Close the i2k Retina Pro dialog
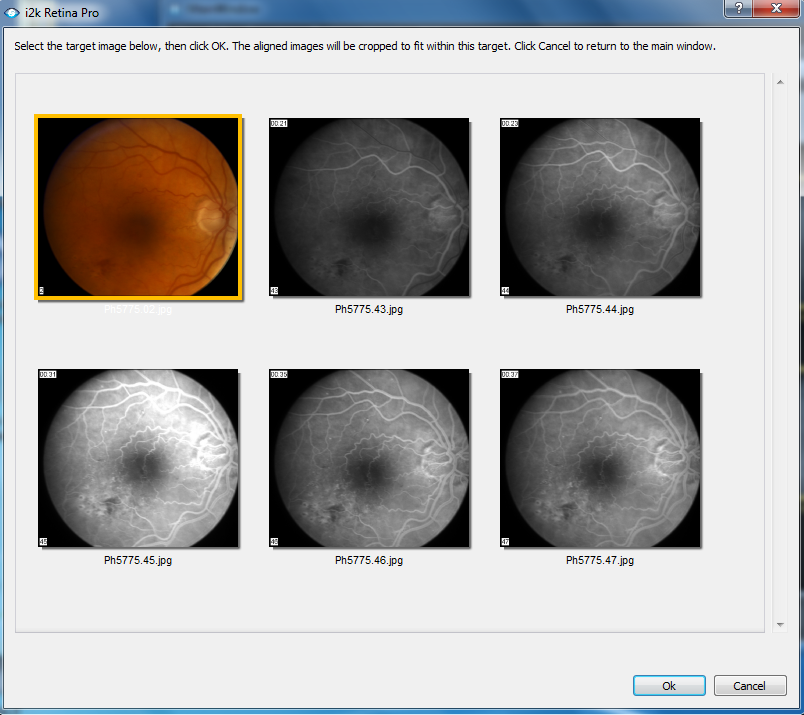 tap(776, 8)
